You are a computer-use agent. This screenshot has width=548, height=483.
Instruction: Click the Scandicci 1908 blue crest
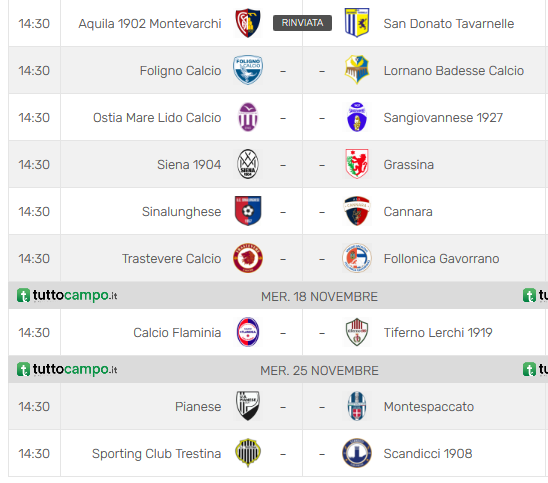coord(356,453)
